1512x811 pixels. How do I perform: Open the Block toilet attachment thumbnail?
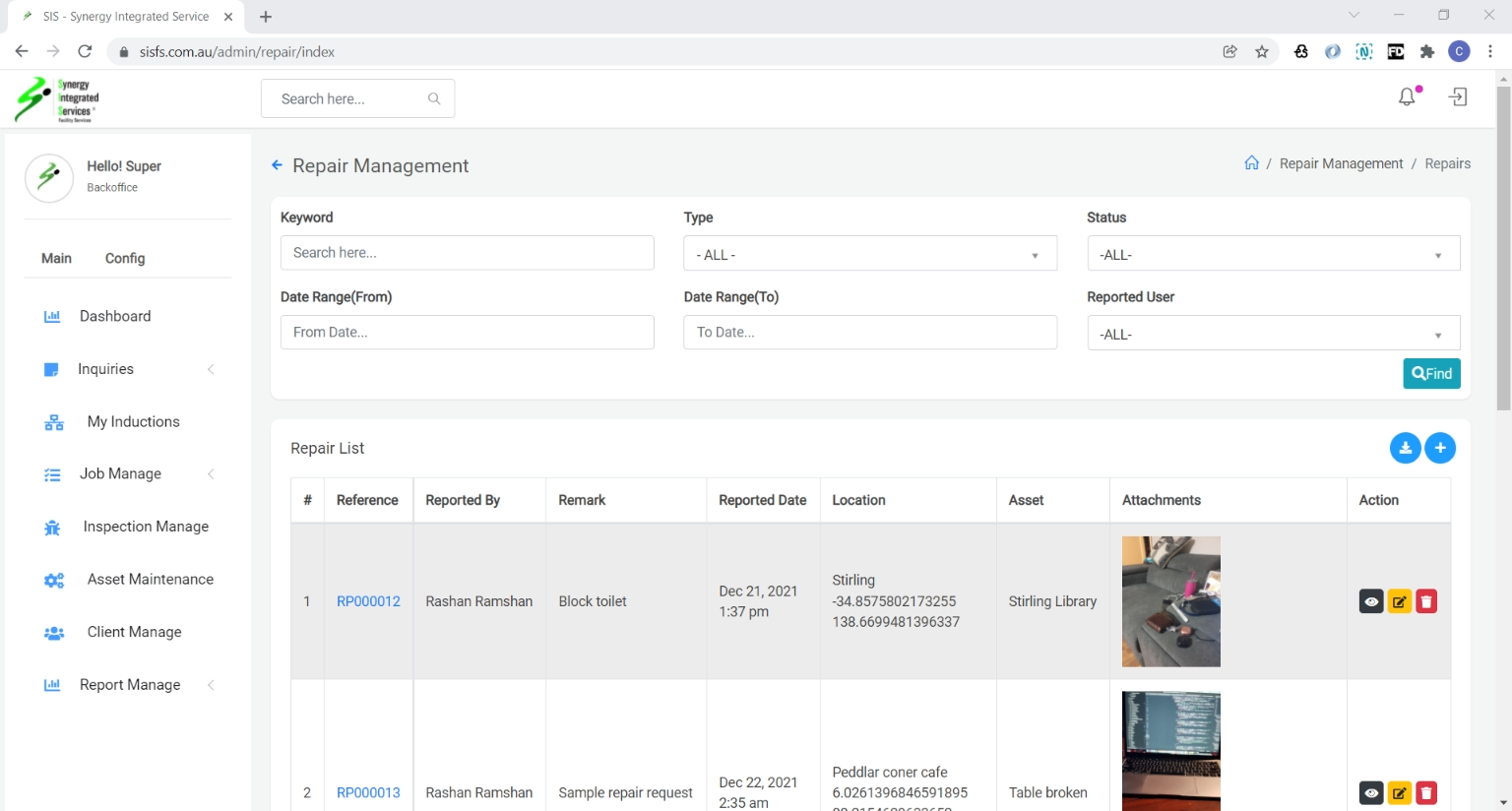point(1170,601)
